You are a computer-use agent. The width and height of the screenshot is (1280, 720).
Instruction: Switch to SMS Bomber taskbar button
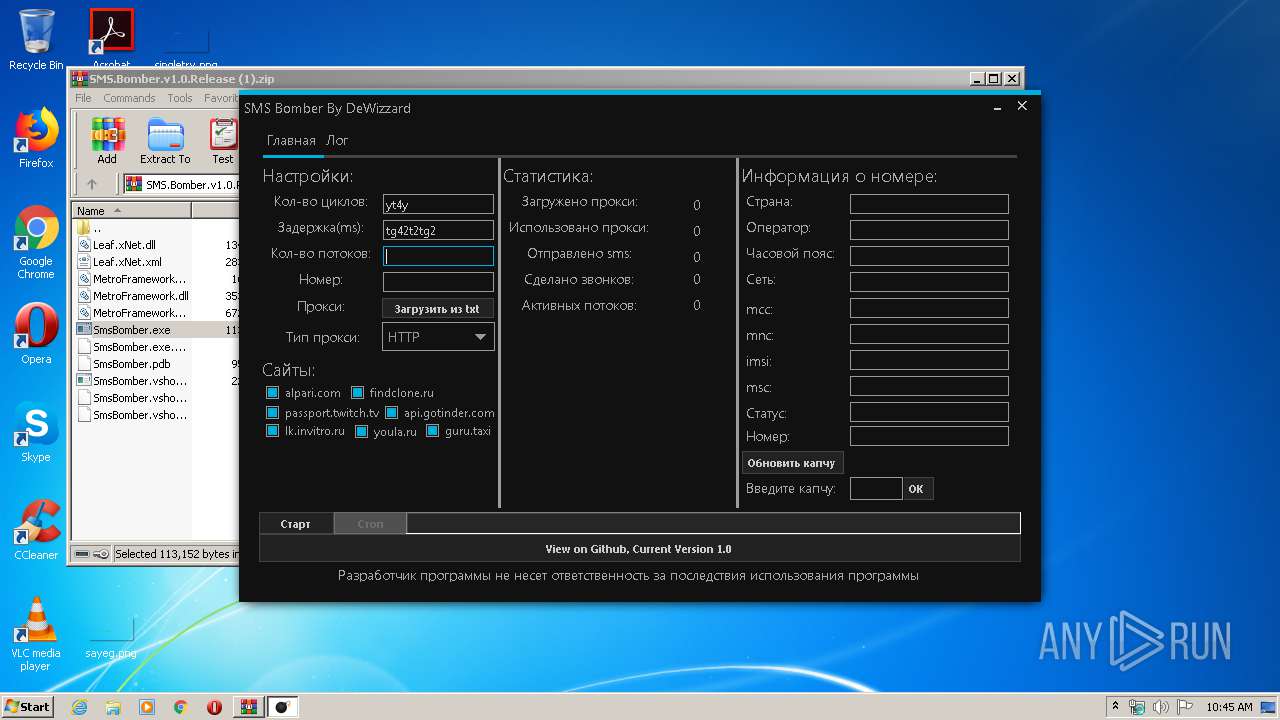pyautogui.click(x=283, y=707)
